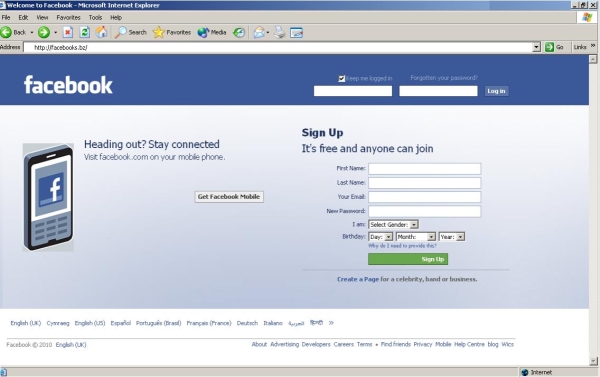Open the View menu
The image size is (600, 377).
(42, 18)
